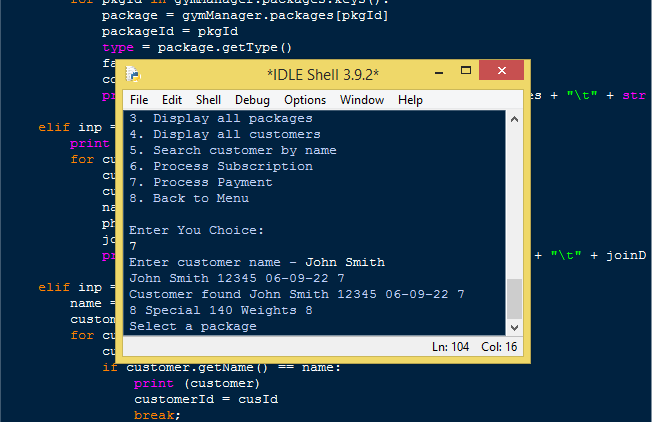Open the Window menu
Screen dimensions: 652x422
coord(361,100)
